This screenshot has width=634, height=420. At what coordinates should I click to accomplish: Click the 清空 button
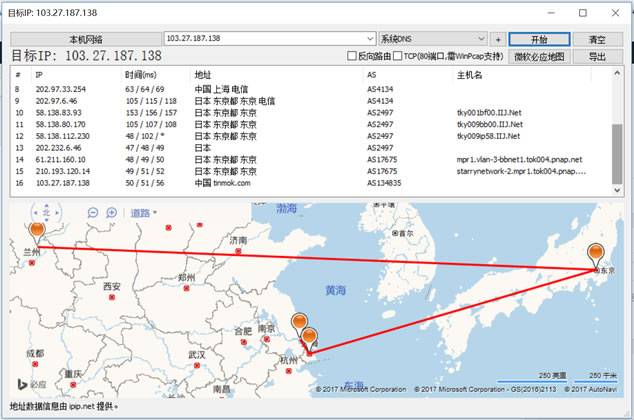tap(597, 38)
